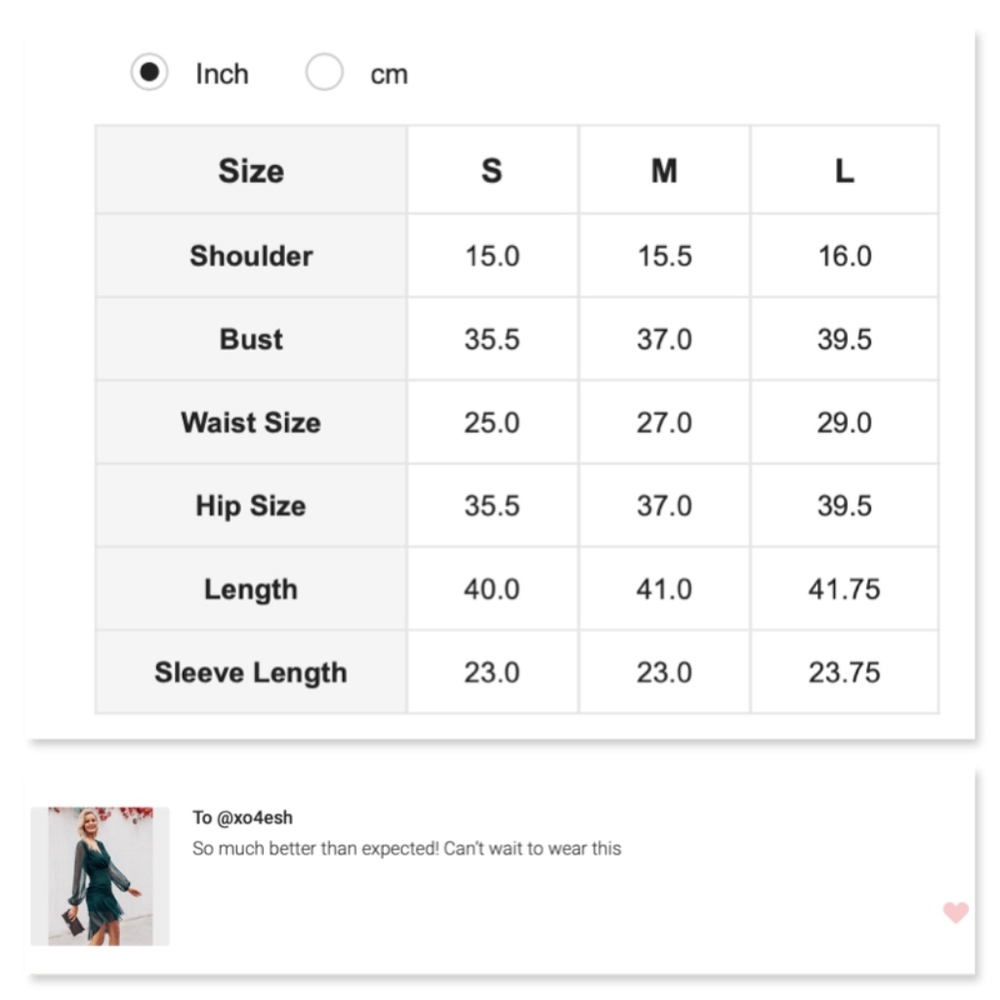The height and width of the screenshot is (1000, 1000).
Task: Click the Waist Size row label
Action: click(251, 422)
